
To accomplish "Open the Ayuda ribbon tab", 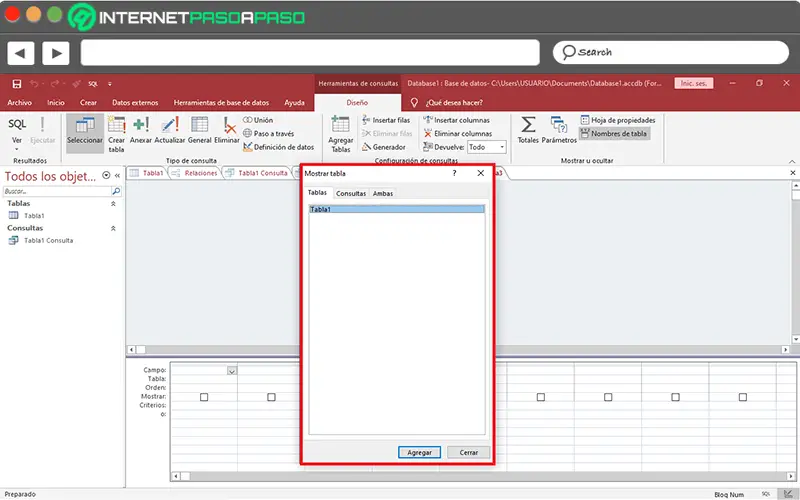I will pos(294,103).
